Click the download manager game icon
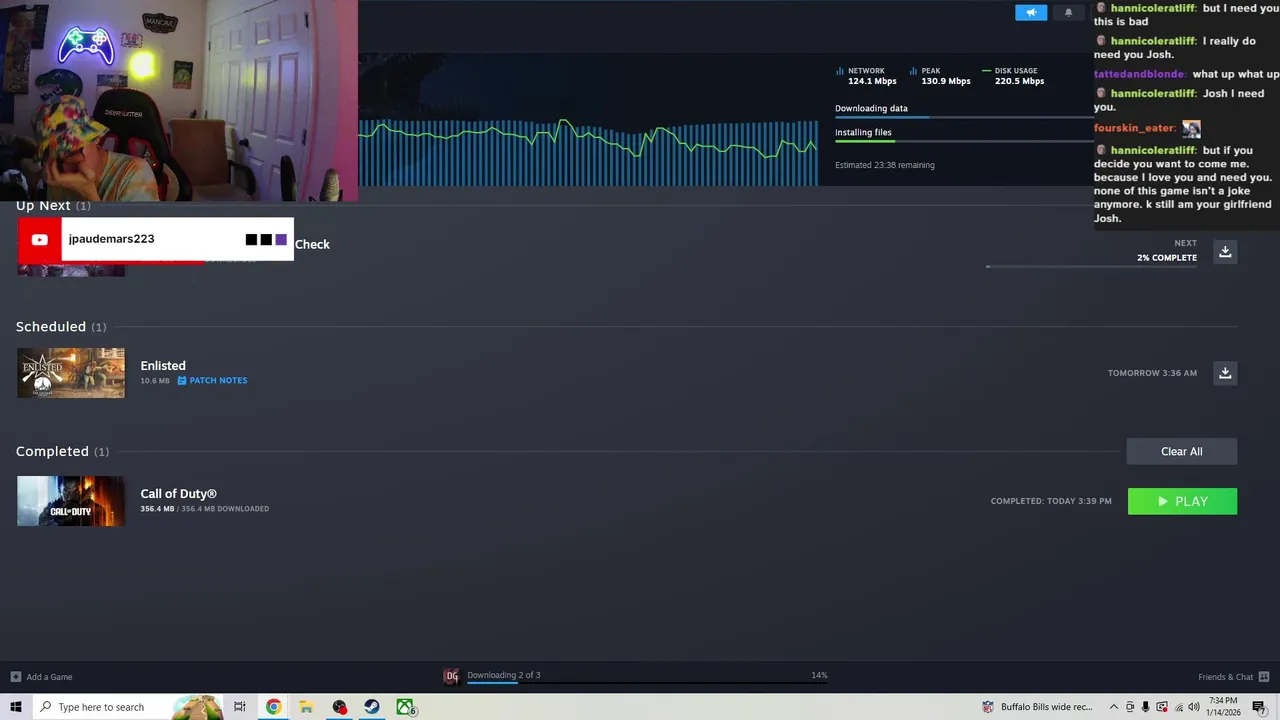 452,676
